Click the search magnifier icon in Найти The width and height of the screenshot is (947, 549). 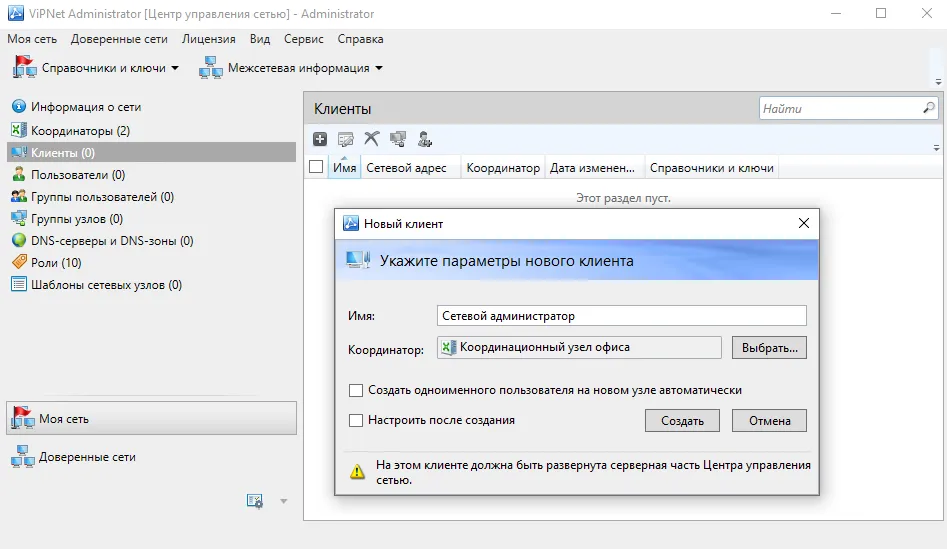coord(928,108)
